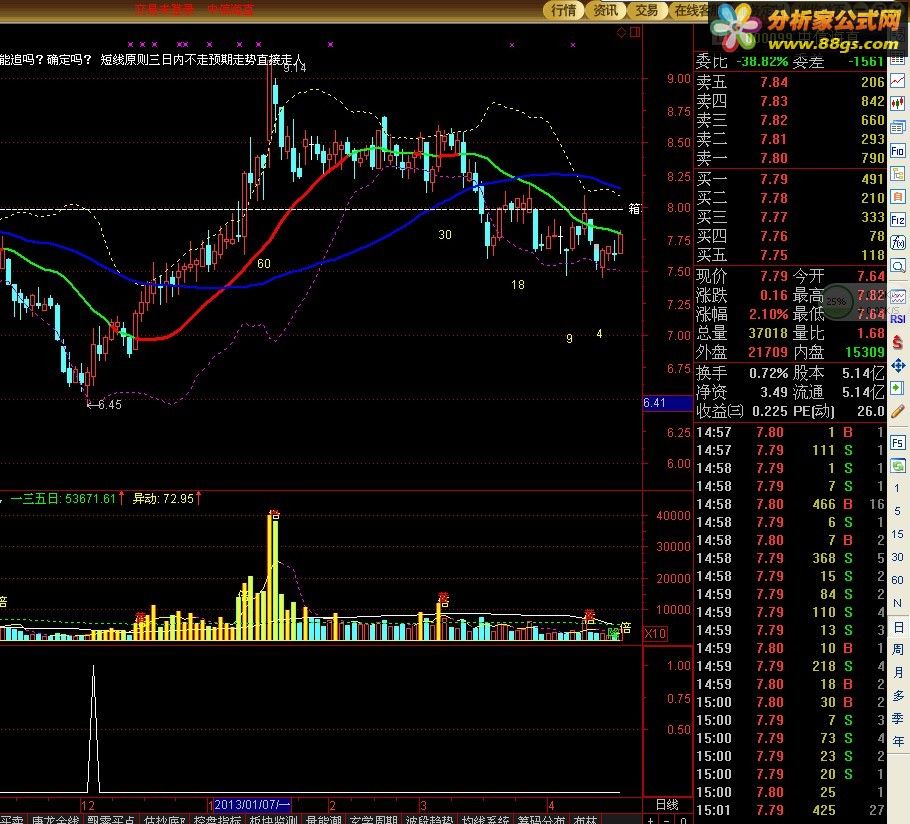Click 卖一 price 7.80 row

point(790,158)
